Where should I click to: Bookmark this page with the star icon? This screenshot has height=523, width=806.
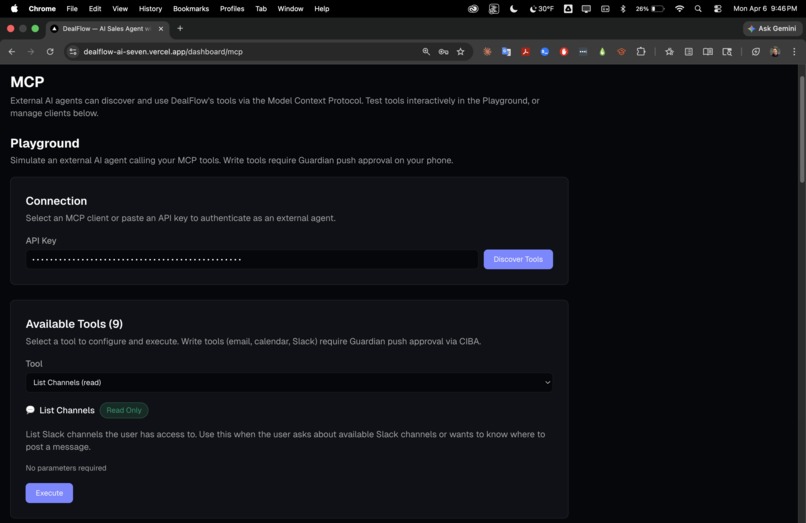tap(461, 51)
